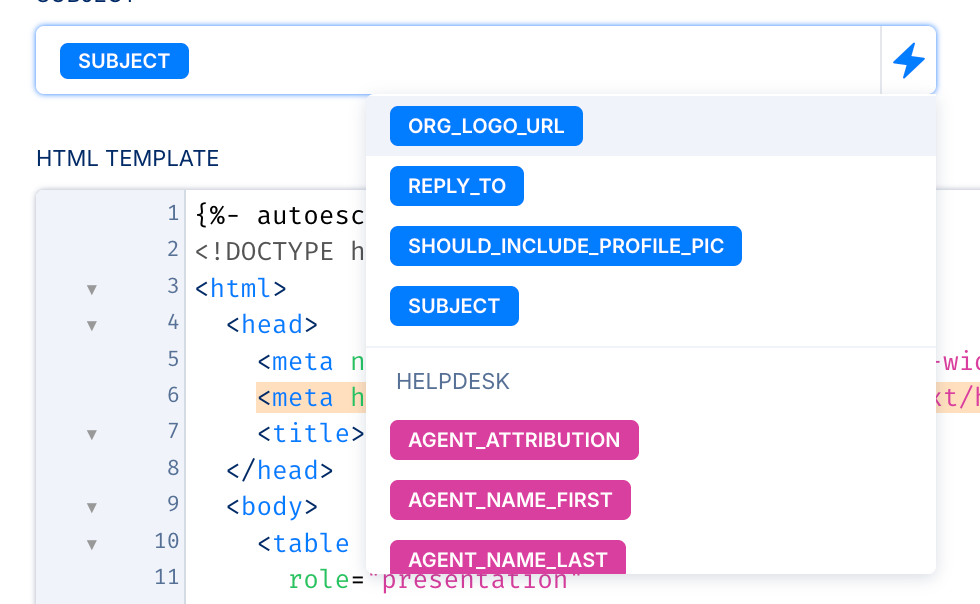Image resolution: width=980 pixels, height=604 pixels.
Task: Collapse the table element on line 10
Action: coord(92,544)
